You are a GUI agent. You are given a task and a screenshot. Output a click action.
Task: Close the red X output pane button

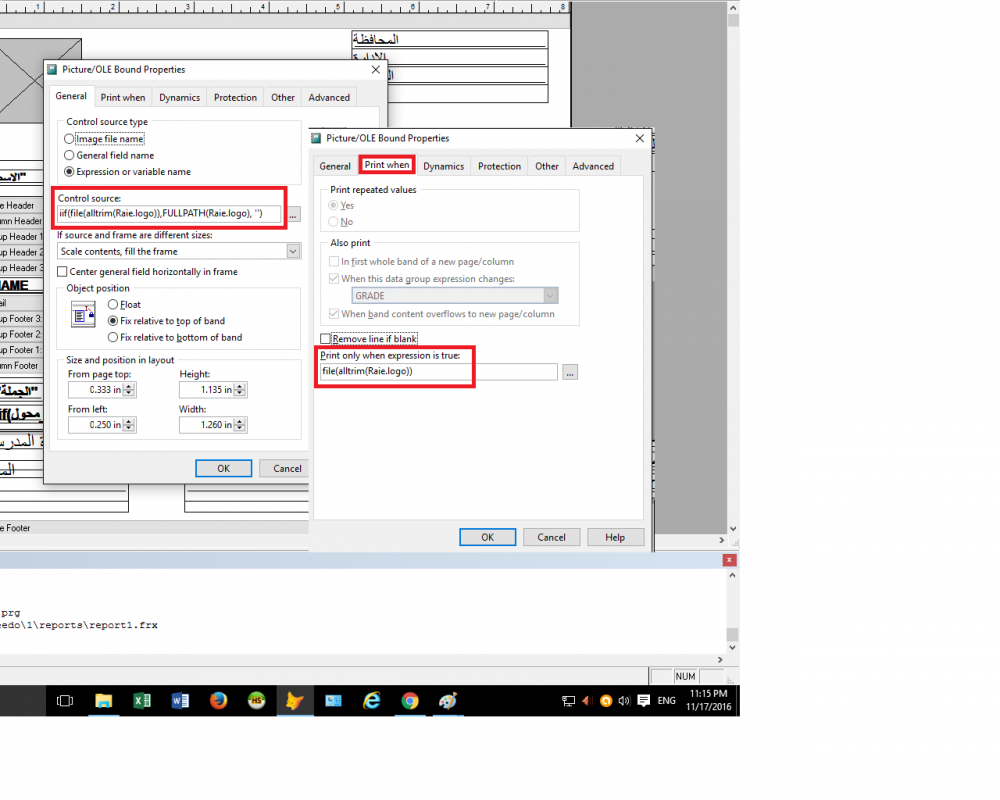pyautogui.click(x=729, y=560)
